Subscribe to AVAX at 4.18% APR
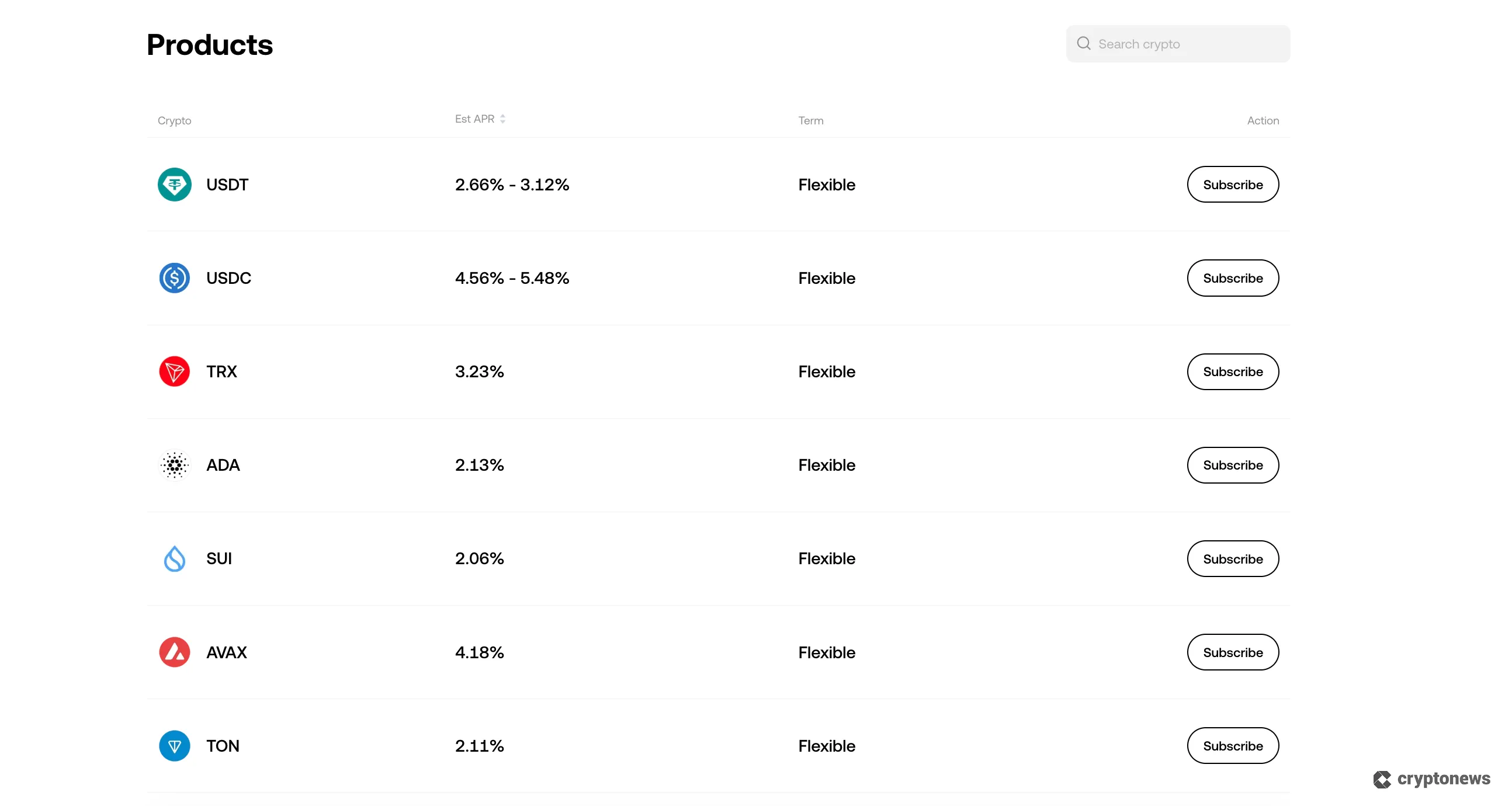Viewport: 1512px width, 806px height. pyautogui.click(x=1233, y=652)
